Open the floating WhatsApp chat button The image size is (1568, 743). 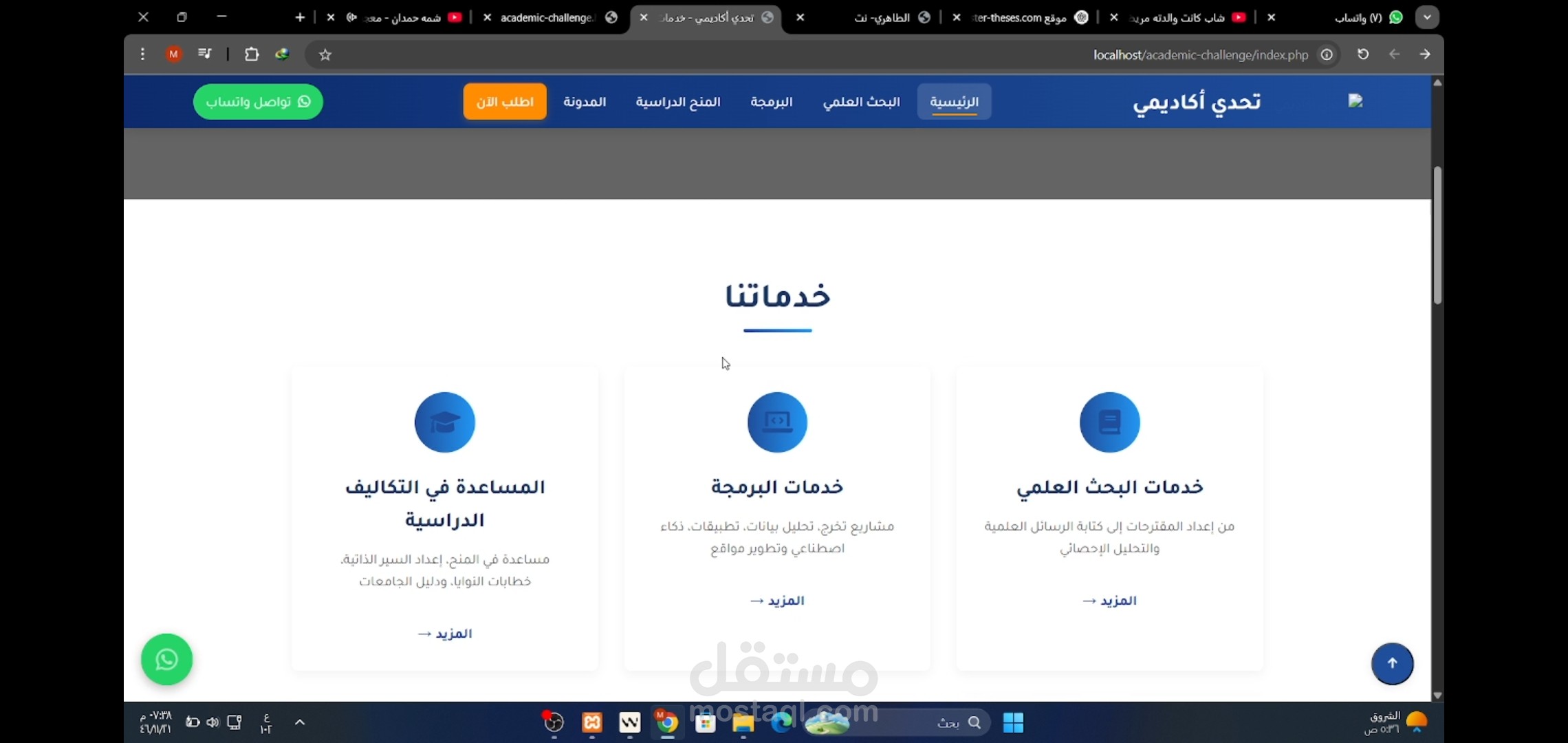pos(166,659)
